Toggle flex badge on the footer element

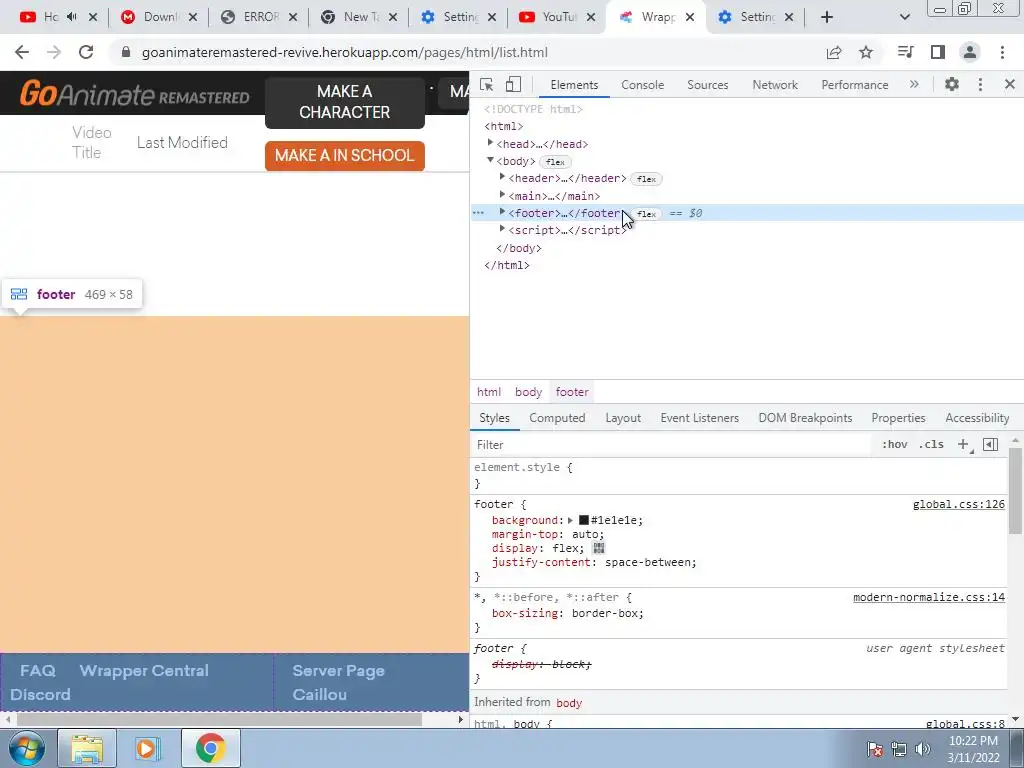[646, 214]
